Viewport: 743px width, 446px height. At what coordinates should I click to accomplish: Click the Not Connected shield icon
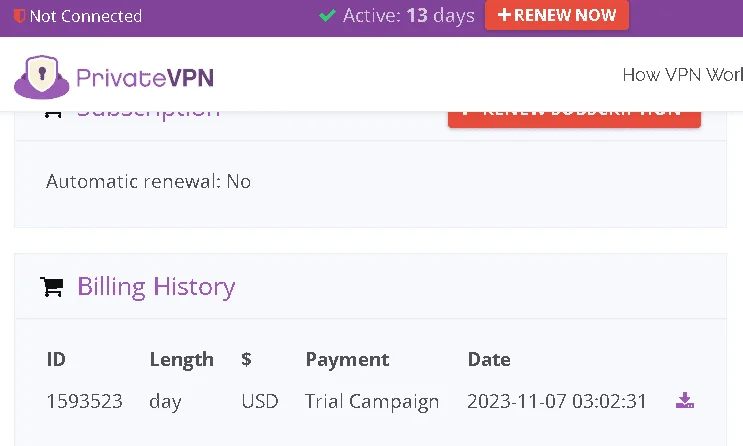coord(19,16)
